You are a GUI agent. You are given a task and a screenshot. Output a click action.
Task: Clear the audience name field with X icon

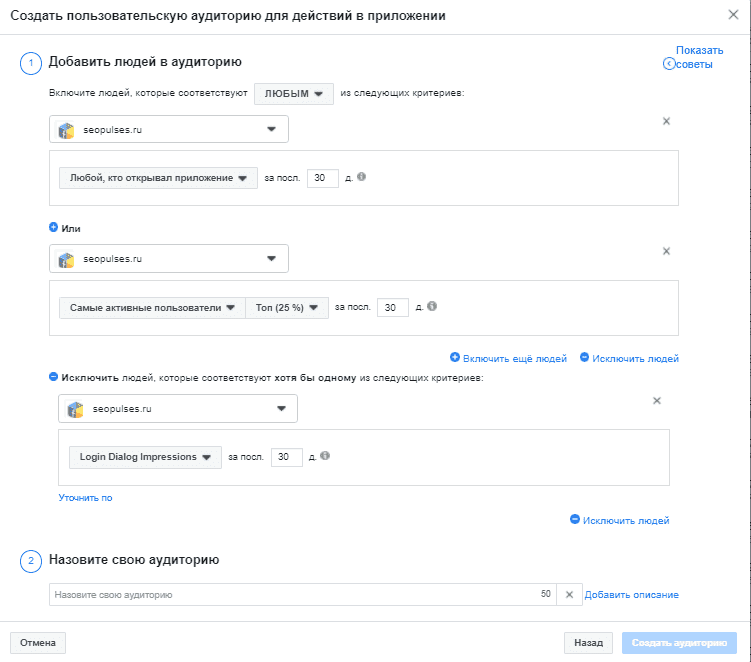click(569, 594)
